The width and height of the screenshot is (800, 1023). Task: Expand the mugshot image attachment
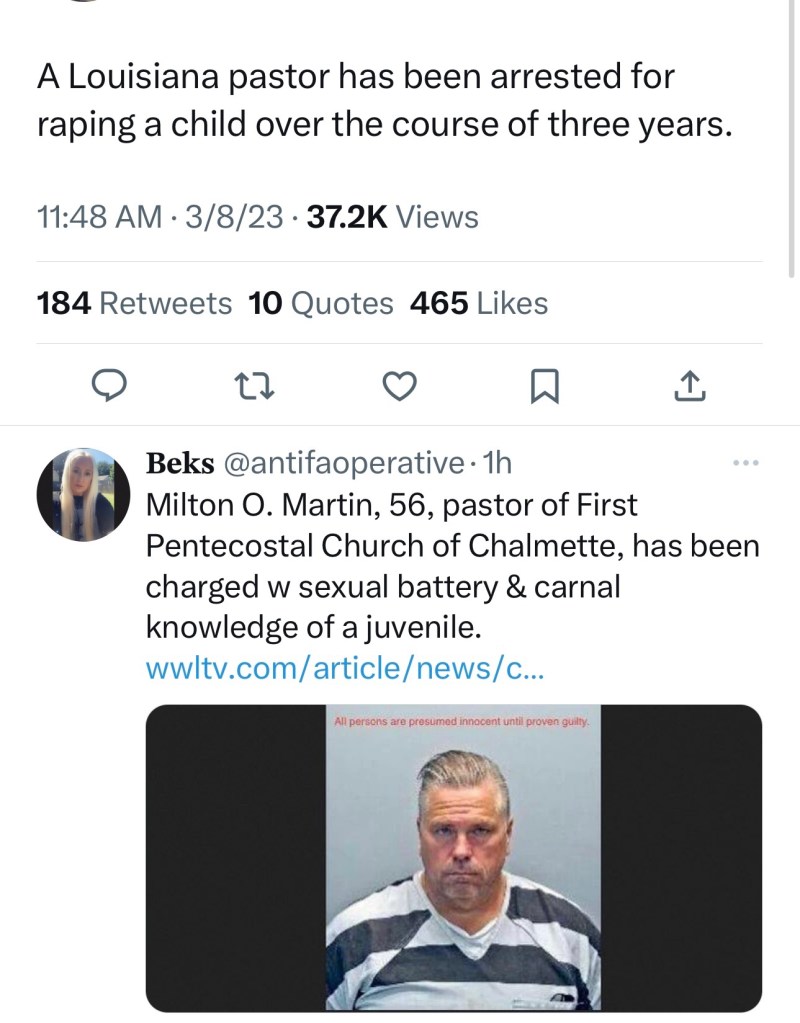[x=454, y=857]
